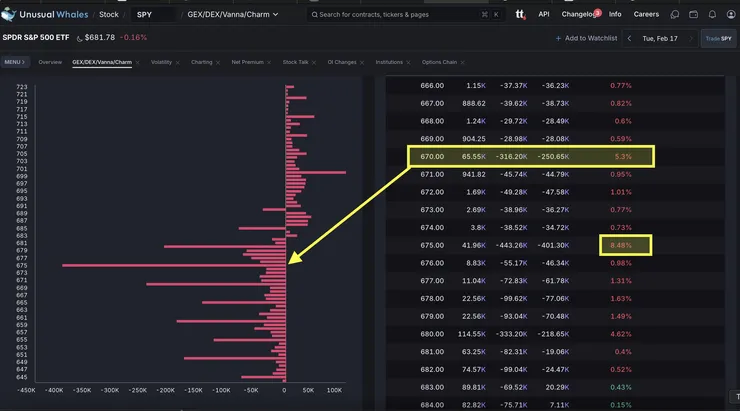Click the 5.3% value in row 670

click(x=623, y=157)
